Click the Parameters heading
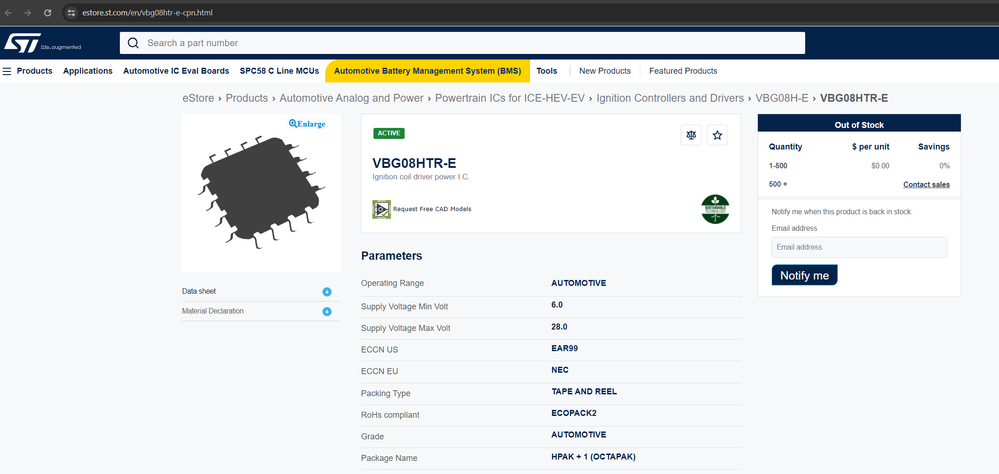 391,256
